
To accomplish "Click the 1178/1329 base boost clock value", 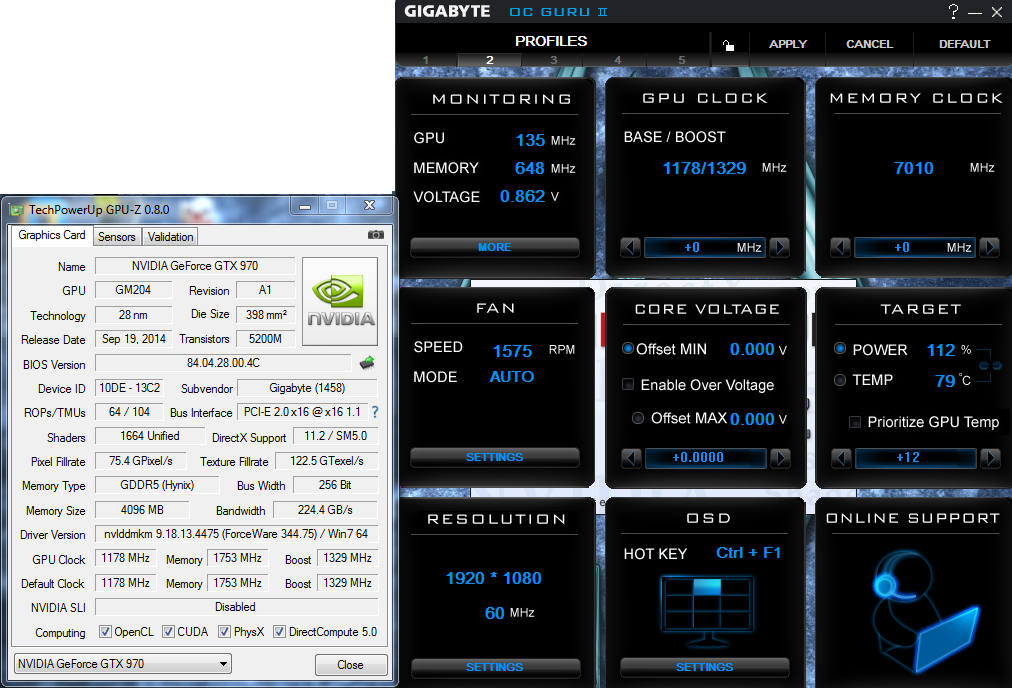I will [704, 168].
